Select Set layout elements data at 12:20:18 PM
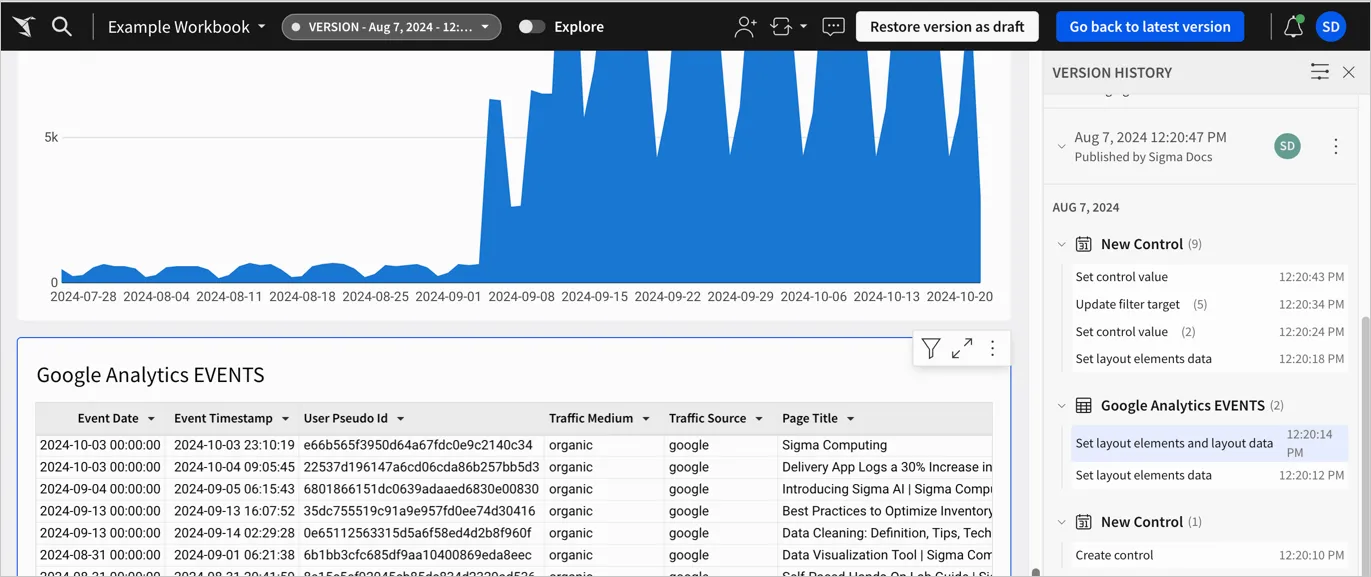This screenshot has width=1371, height=577. click(1209, 359)
